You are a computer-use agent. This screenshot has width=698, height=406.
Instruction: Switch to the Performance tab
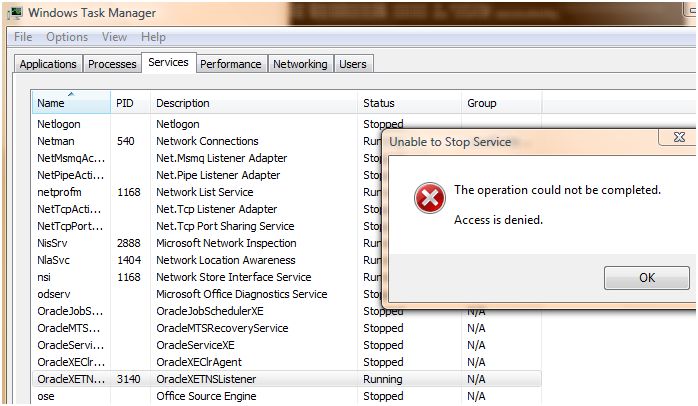click(x=230, y=64)
